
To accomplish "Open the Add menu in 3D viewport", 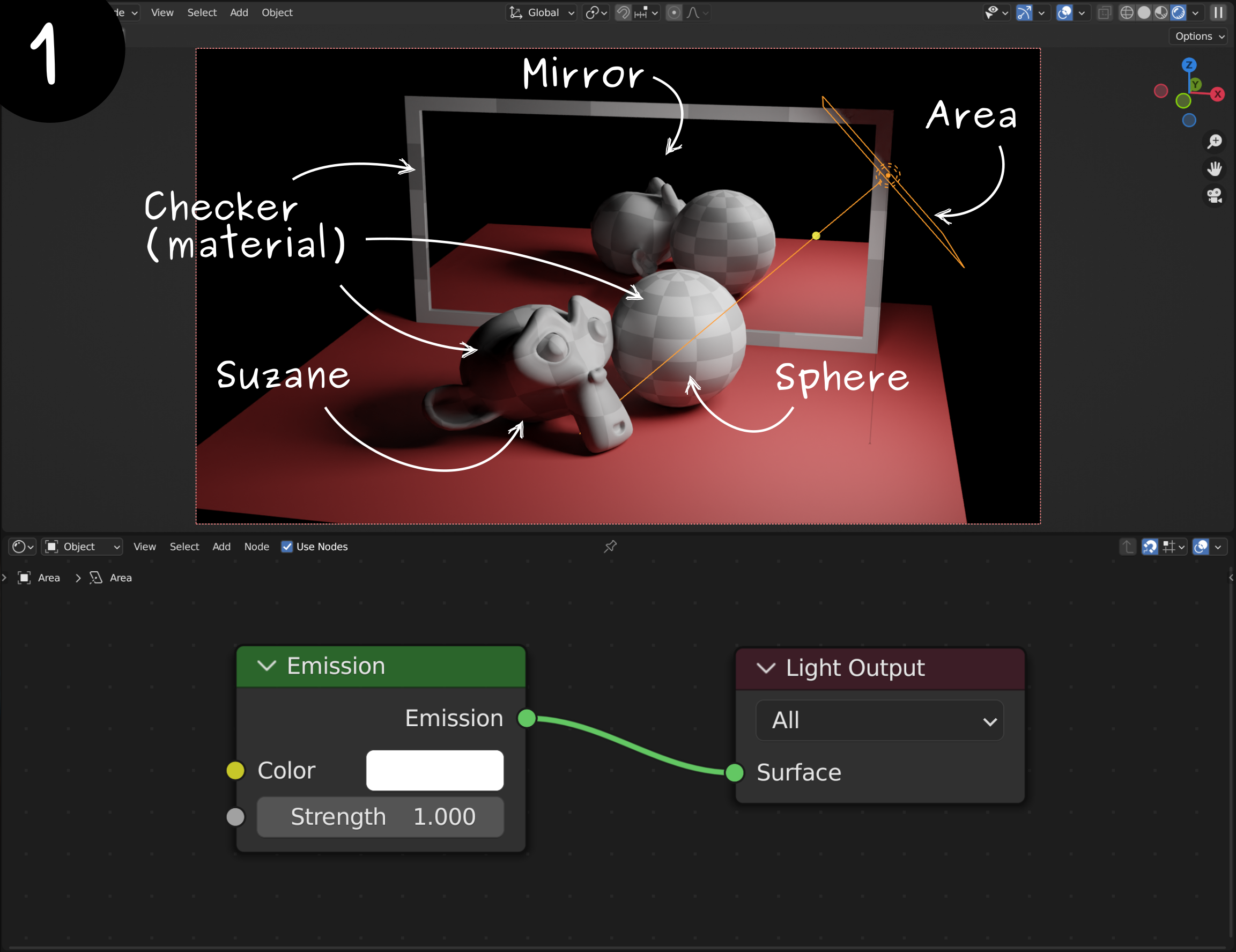I will (x=239, y=12).
